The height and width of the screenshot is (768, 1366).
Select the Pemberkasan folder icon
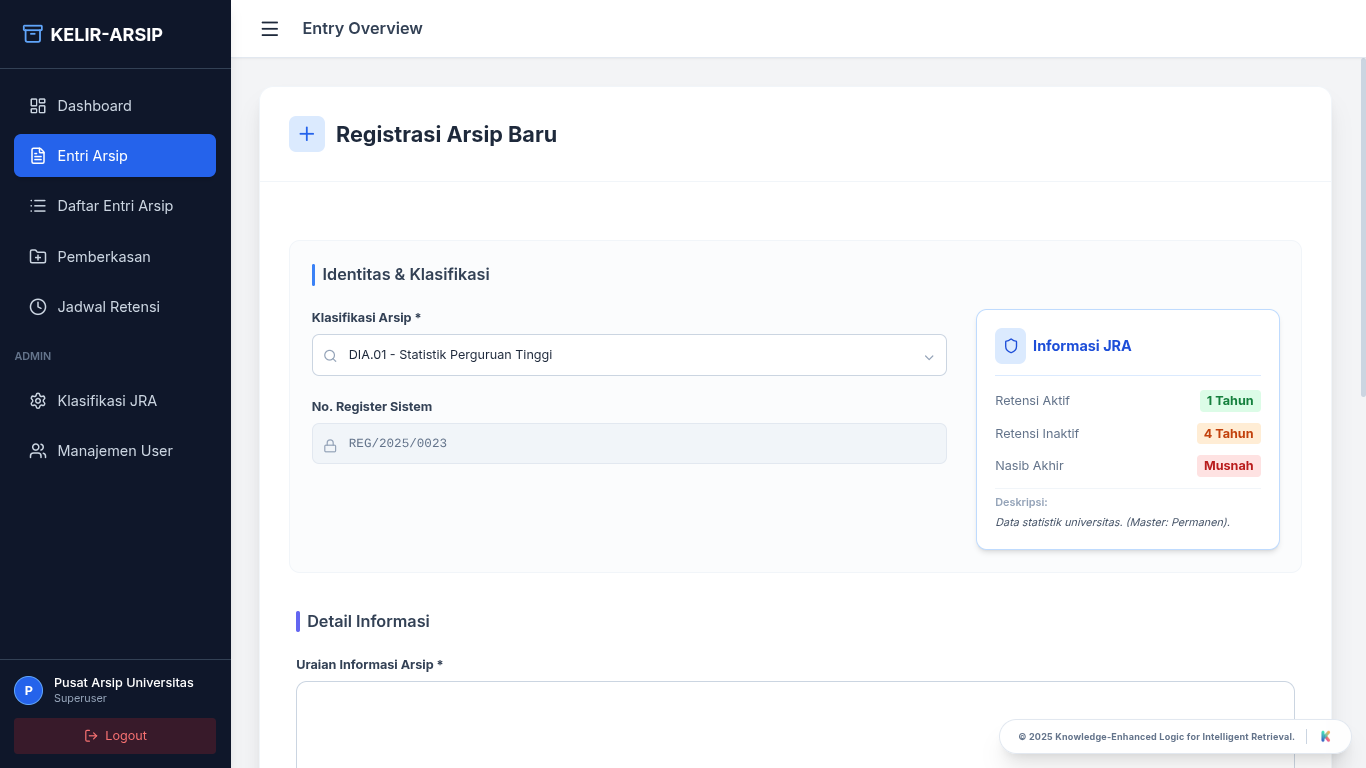pyautogui.click(x=37, y=256)
